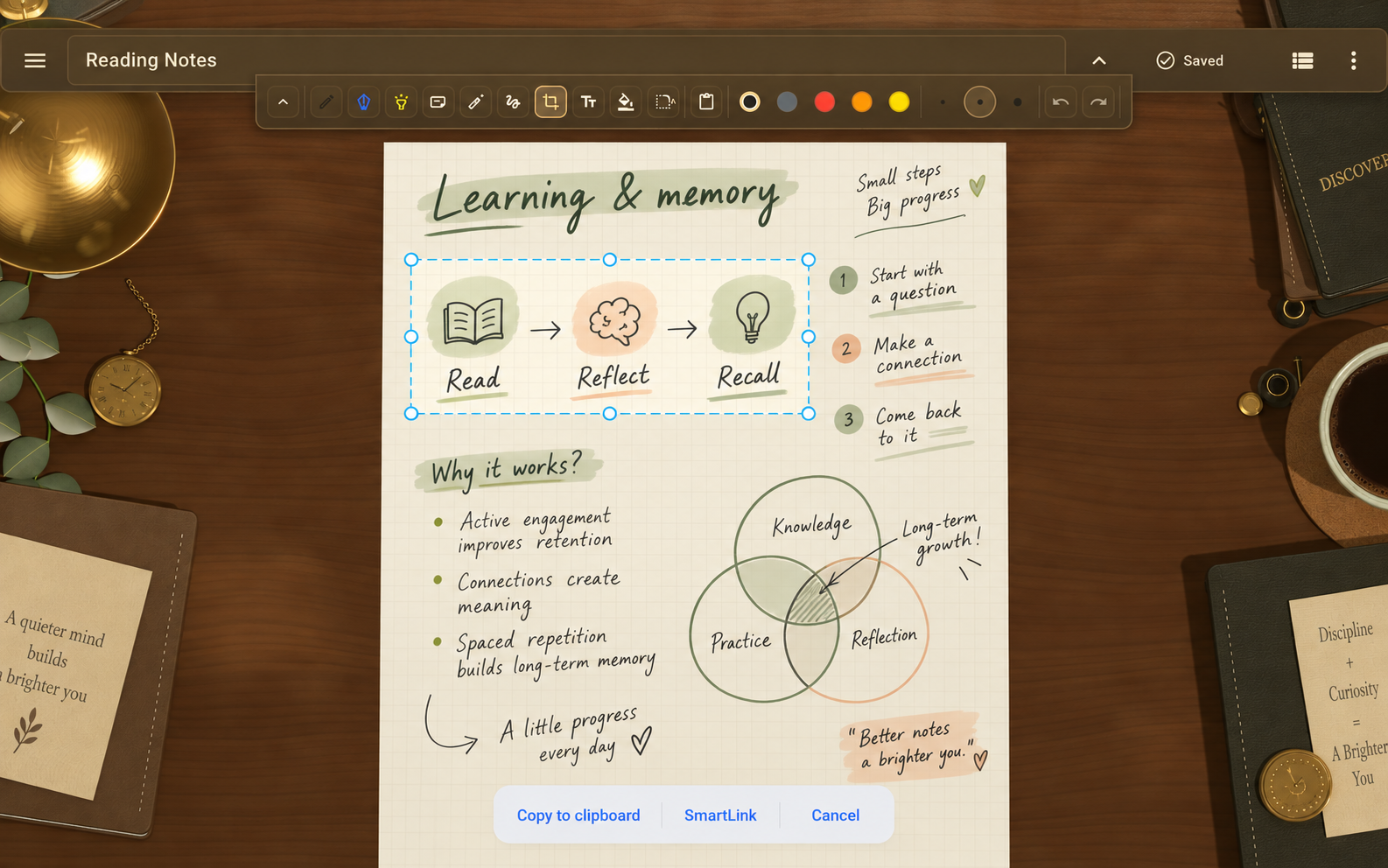Open the three-dot more options menu
Screen dimensions: 1388x868
point(1353,60)
